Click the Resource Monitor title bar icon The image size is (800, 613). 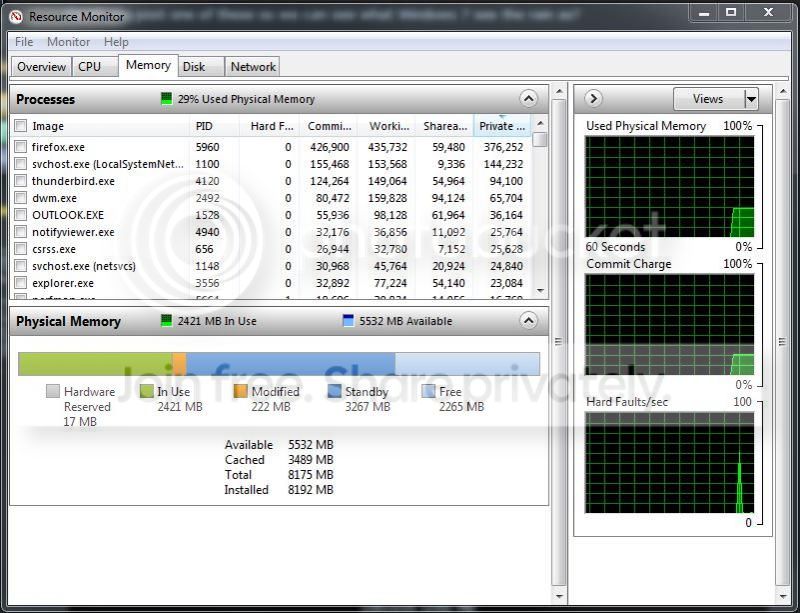pyautogui.click(x=16, y=17)
